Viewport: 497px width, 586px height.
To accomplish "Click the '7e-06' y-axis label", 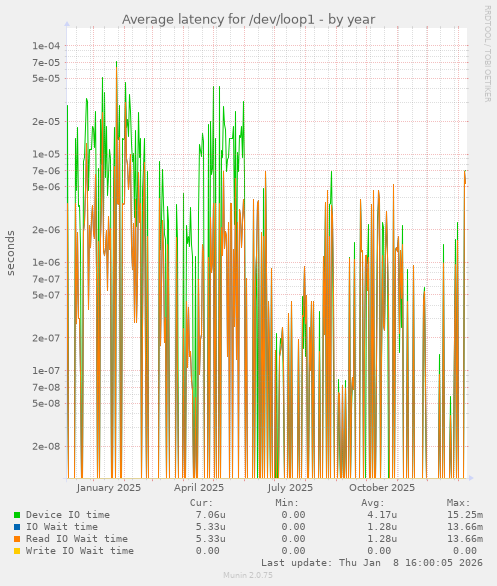I will pyautogui.click(x=46, y=171).
